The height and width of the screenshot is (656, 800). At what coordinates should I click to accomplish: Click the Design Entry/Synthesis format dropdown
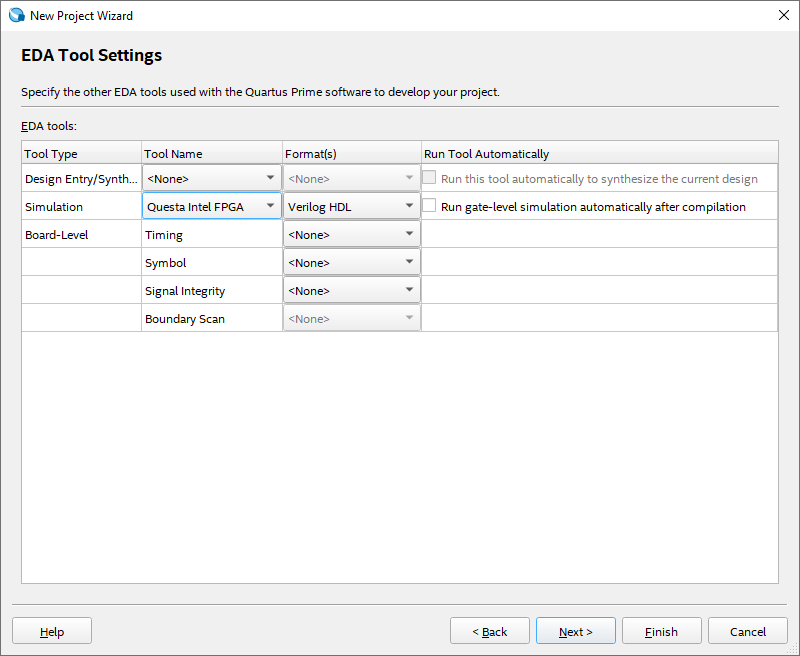coord(352,179)
